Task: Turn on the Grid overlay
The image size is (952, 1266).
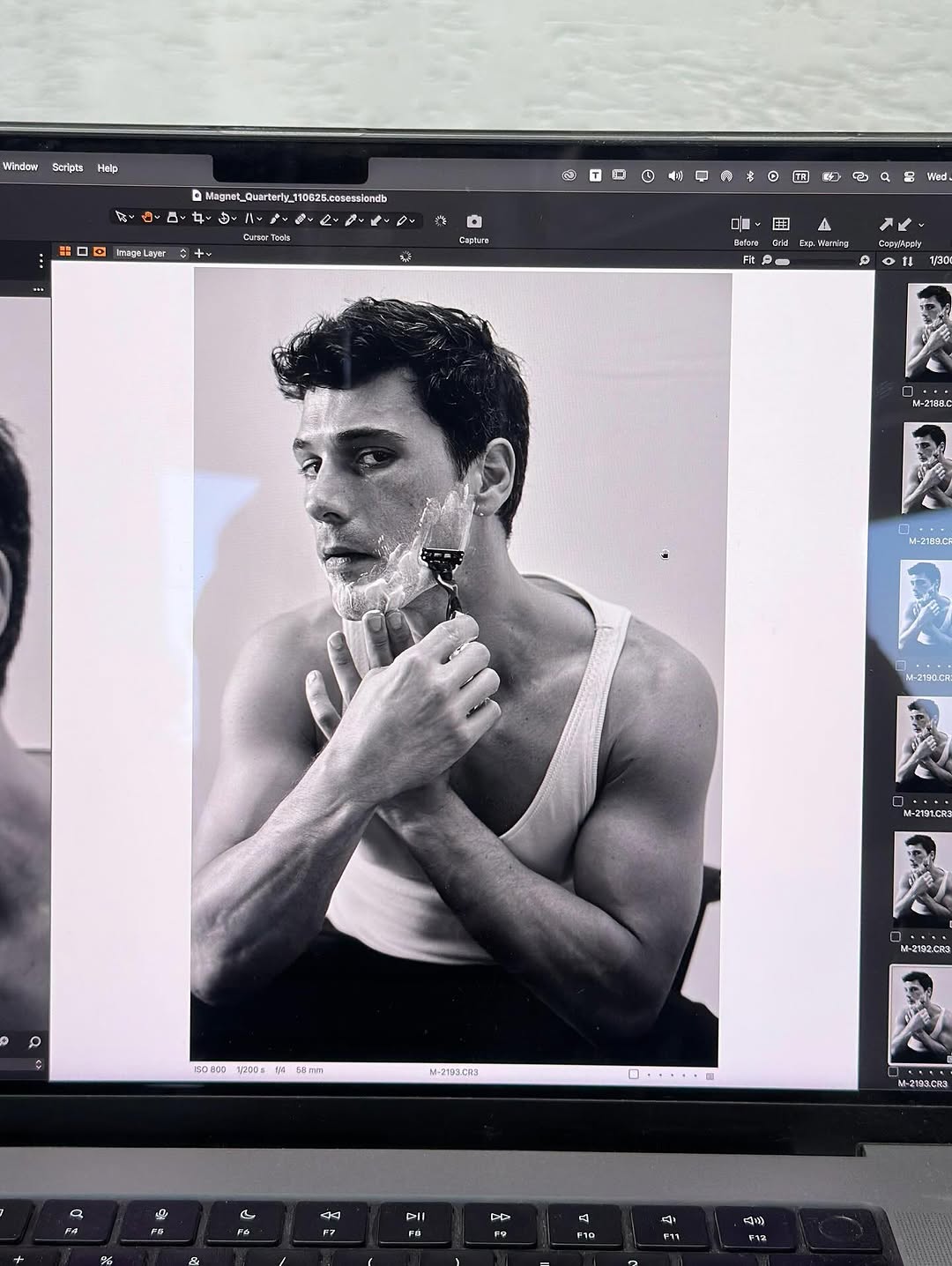Action: click(x=780, y=225)
